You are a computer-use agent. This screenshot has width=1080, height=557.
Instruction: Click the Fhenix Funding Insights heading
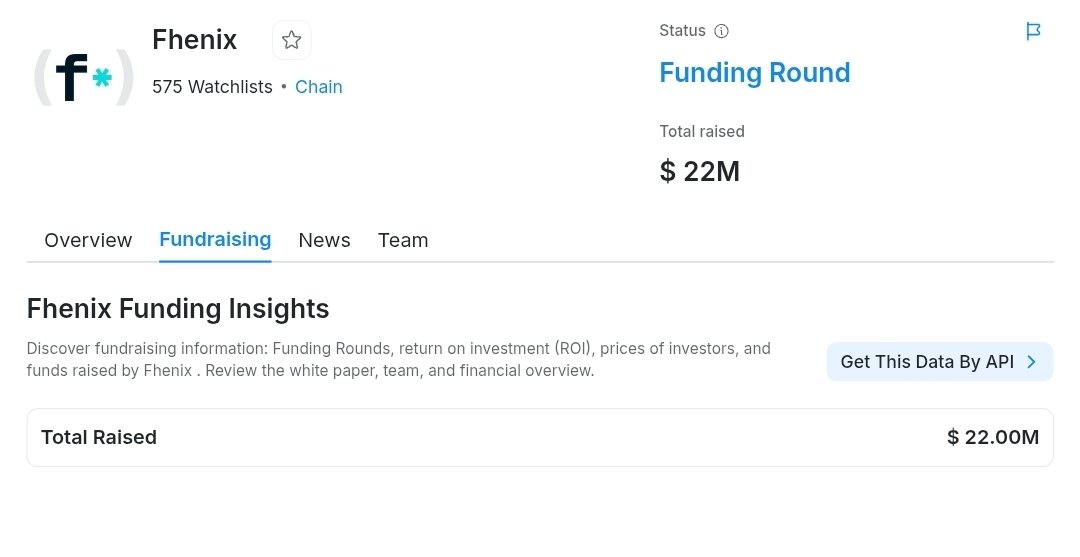pyautogui.click(x=178, y=308)
